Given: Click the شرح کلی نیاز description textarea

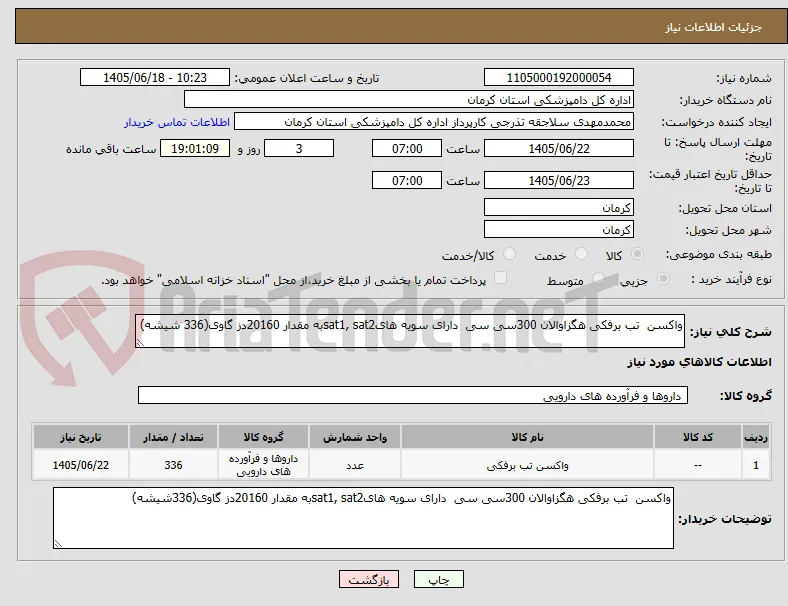Looking at the screenshot, I should 410,331.
